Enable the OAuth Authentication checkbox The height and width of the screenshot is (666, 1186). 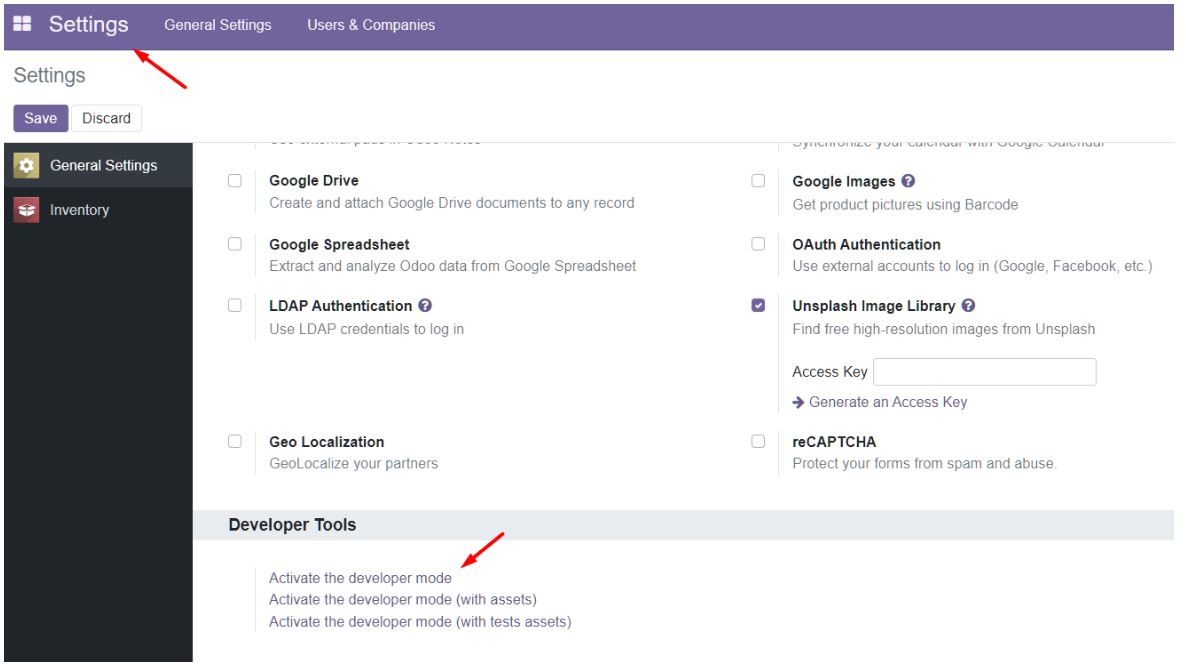point(758,244)
